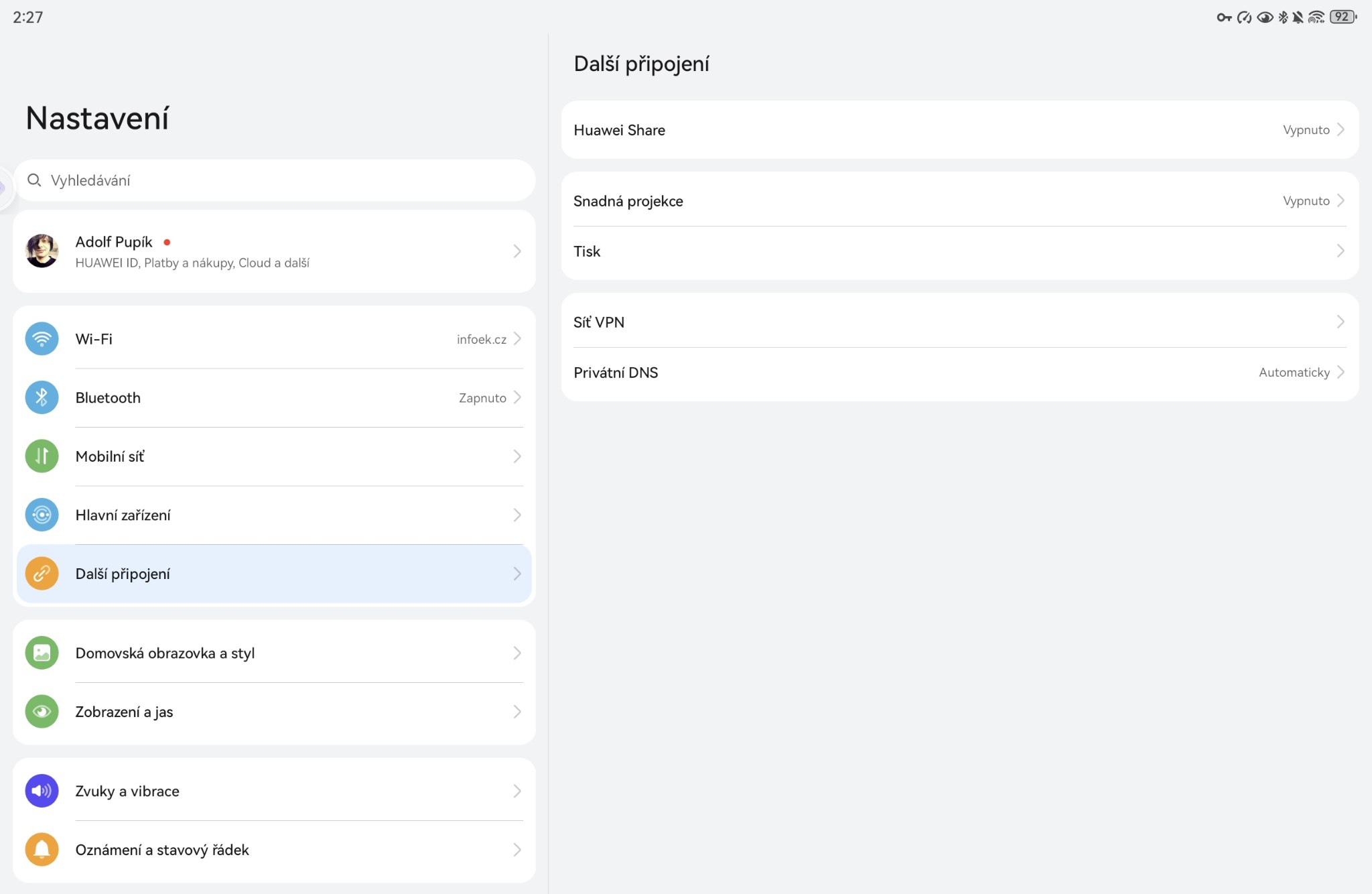
Task: Expand Snadná projekce chevron
Action: [x=1341, y=200]
